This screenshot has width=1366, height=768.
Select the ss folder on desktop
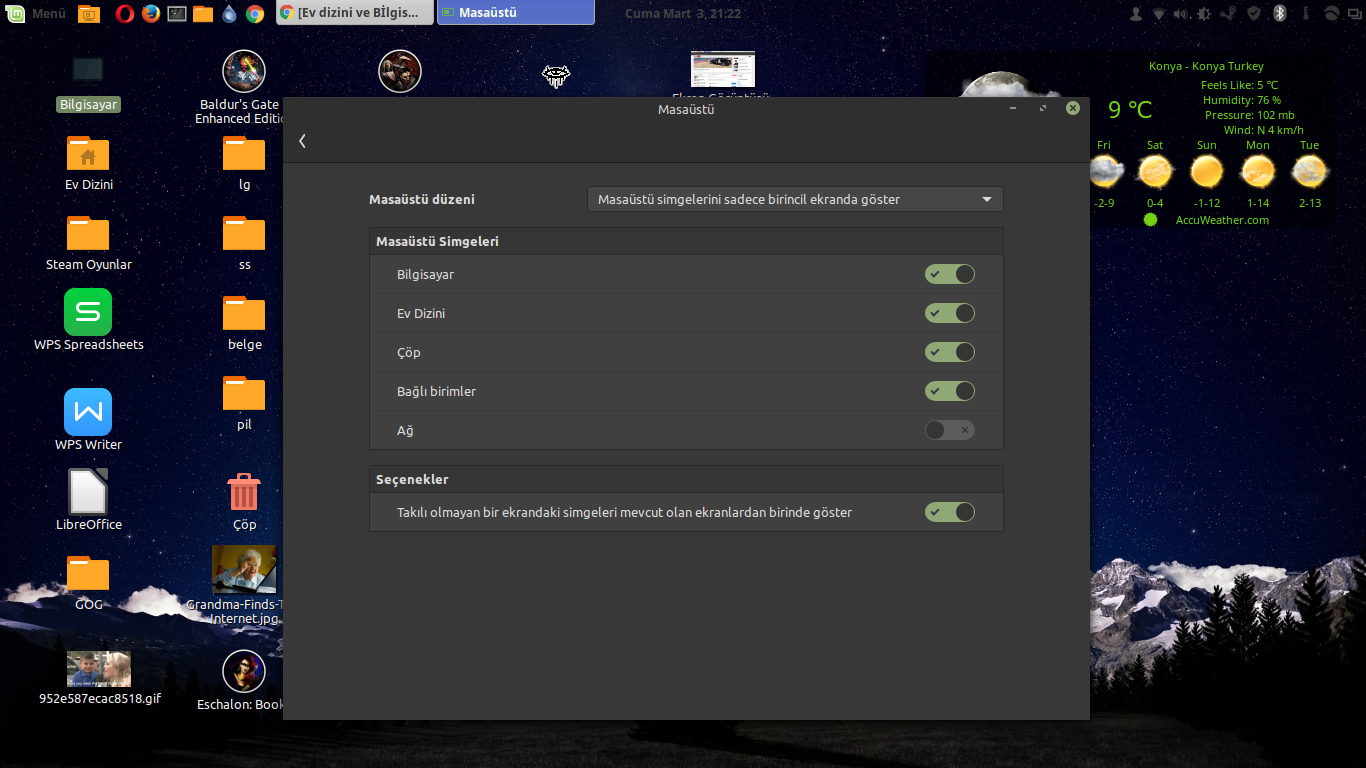244,243
